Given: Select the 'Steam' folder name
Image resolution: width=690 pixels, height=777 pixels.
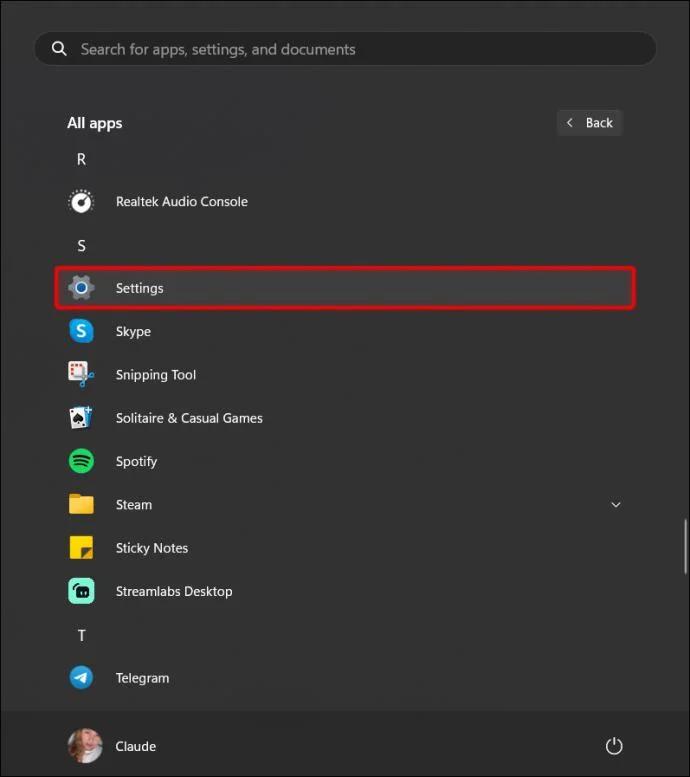Looking at the screenshot, I should 134,504.
